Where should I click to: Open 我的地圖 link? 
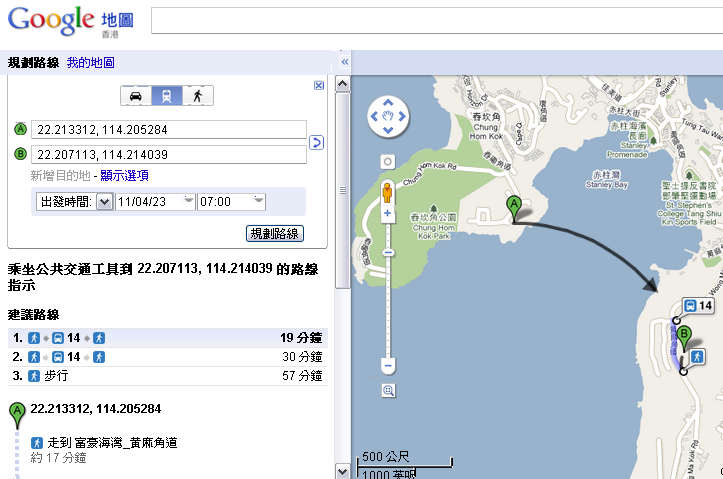[90, 62]
